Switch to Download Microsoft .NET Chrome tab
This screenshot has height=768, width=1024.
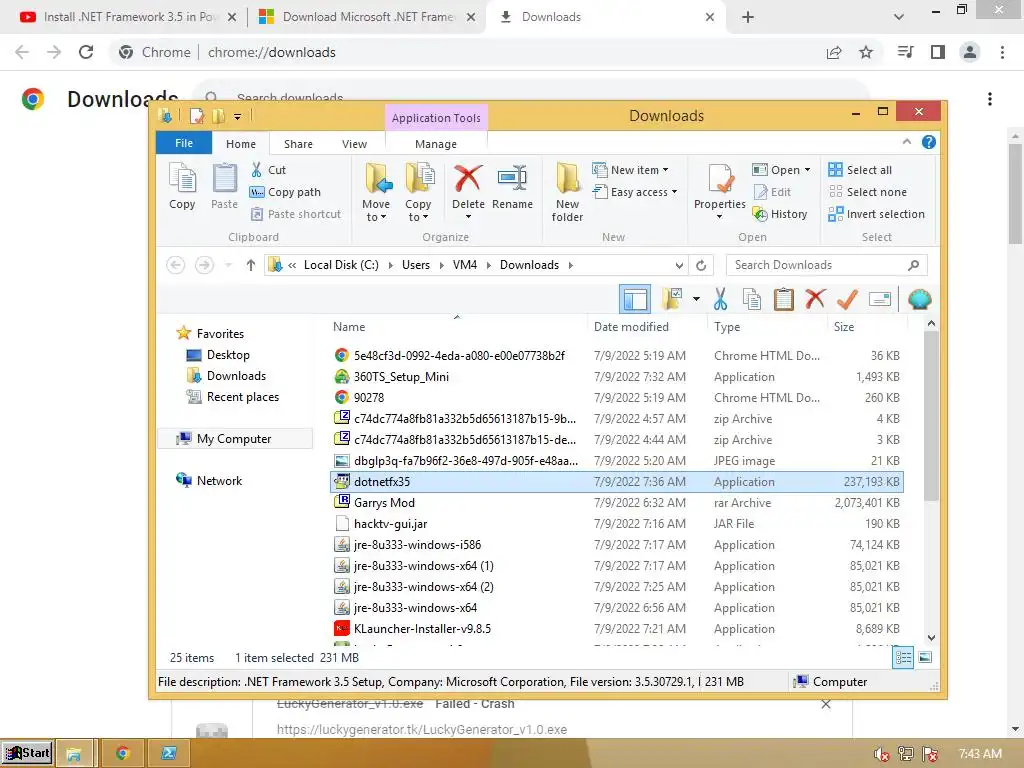(x=367, y=17)
